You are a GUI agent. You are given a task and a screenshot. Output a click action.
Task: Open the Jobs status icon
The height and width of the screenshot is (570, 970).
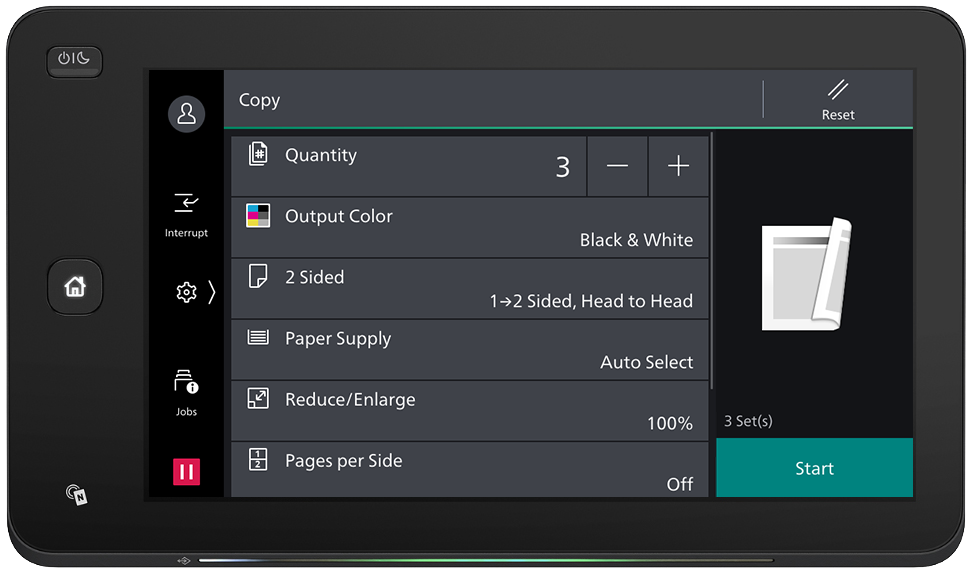pyautogui.click(x=186, y=381)
